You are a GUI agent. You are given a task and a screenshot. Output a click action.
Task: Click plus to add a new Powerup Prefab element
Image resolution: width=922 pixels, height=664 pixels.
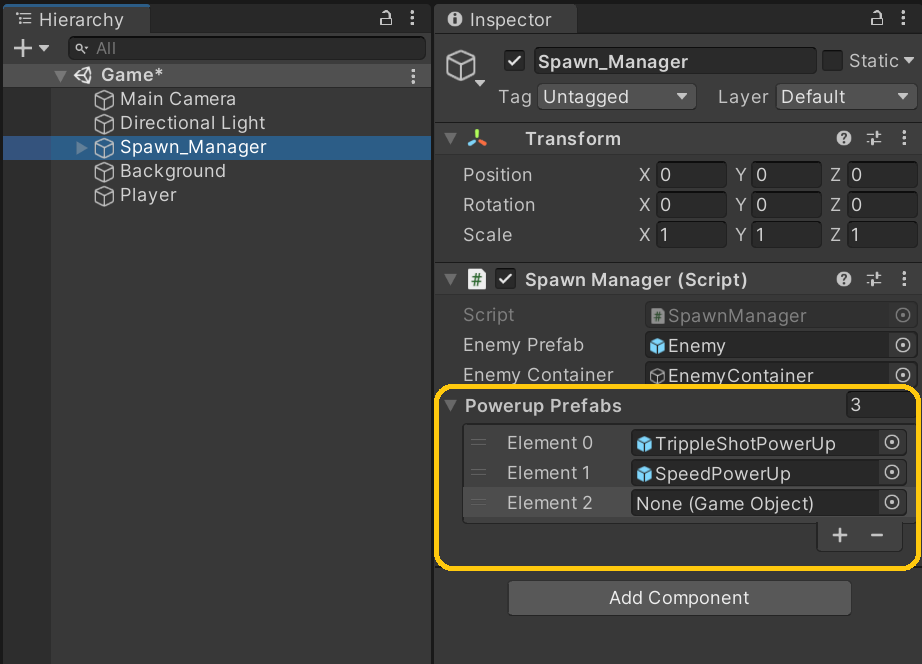(840, 535)
